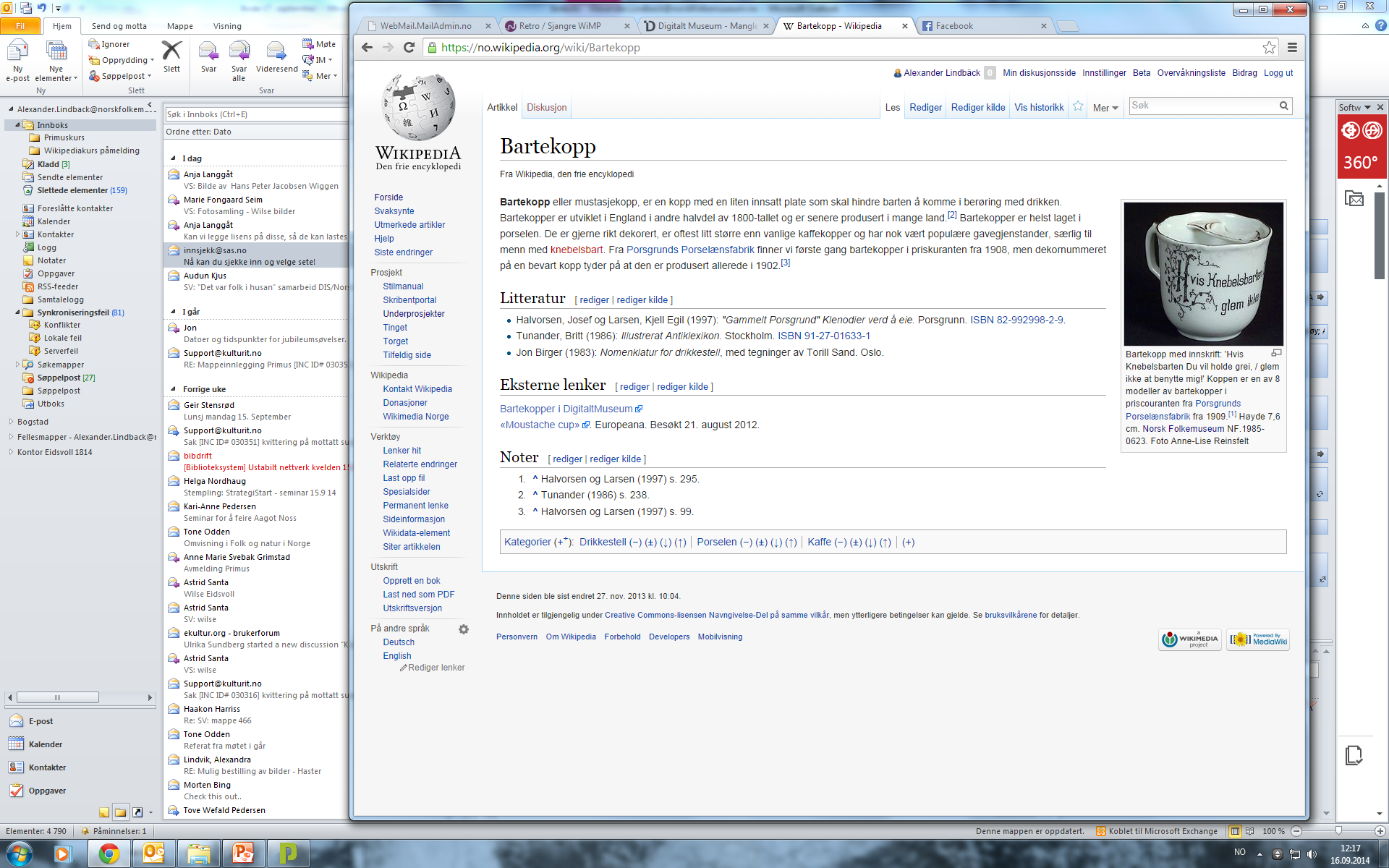Viewport: 1389px width, 868px height.
Task: Click the bartekopp cup photo thumbnail
Action: 1203,273
